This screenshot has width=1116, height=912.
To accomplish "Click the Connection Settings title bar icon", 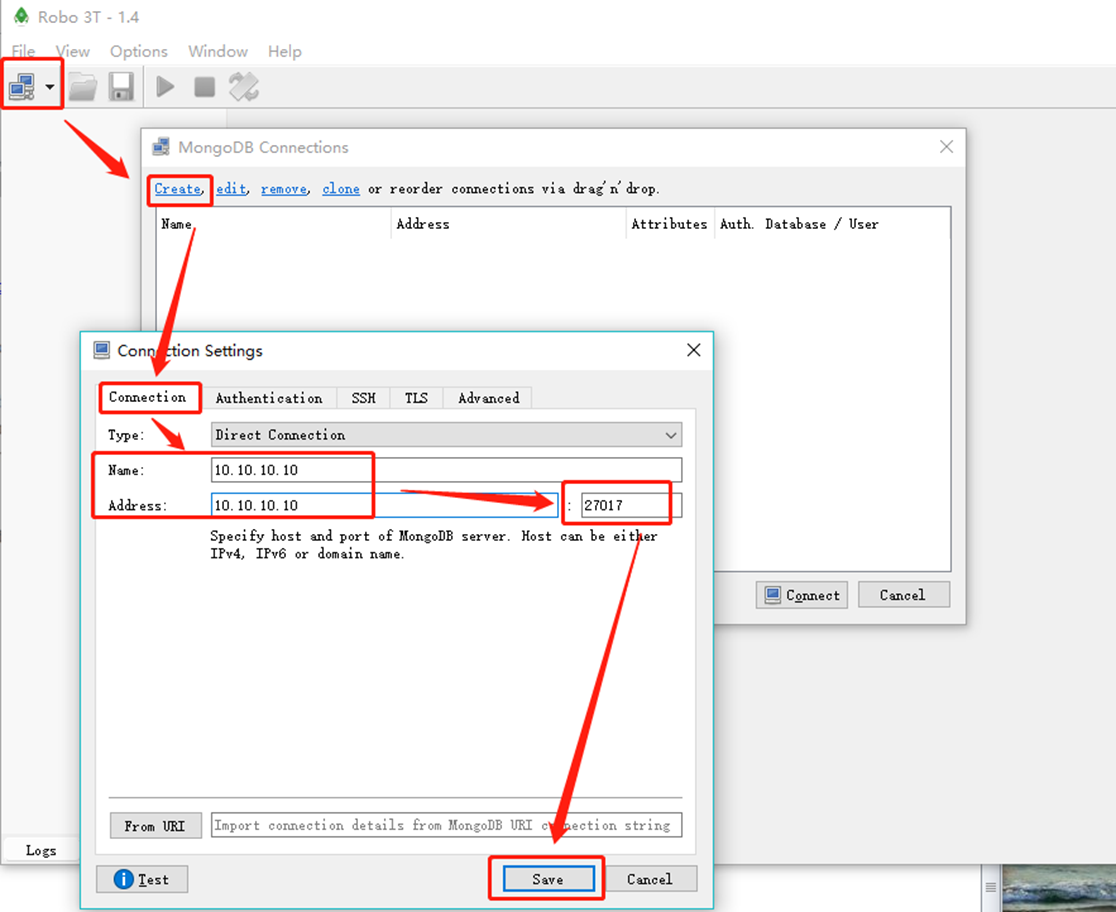I will point(102,350).
